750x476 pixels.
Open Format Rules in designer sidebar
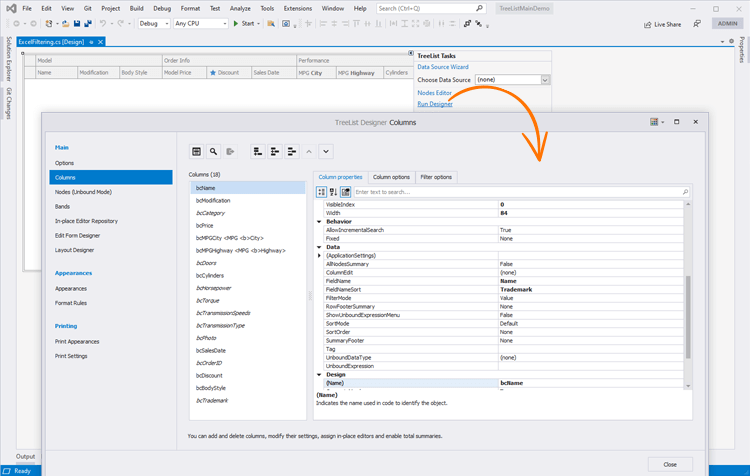click(111, 303)
